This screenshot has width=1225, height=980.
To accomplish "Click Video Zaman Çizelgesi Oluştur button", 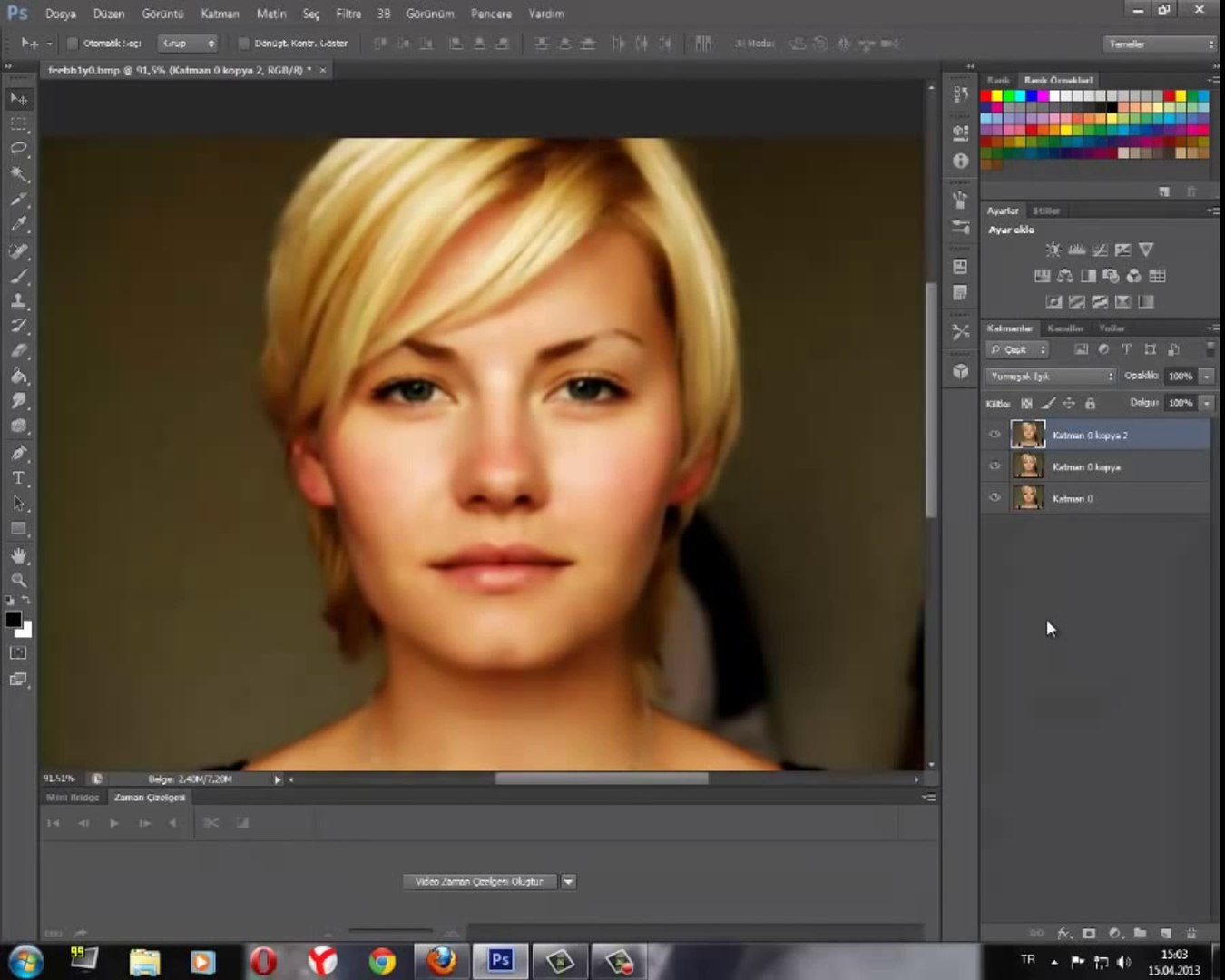I will pyautogui.click(x=479, y=881).
